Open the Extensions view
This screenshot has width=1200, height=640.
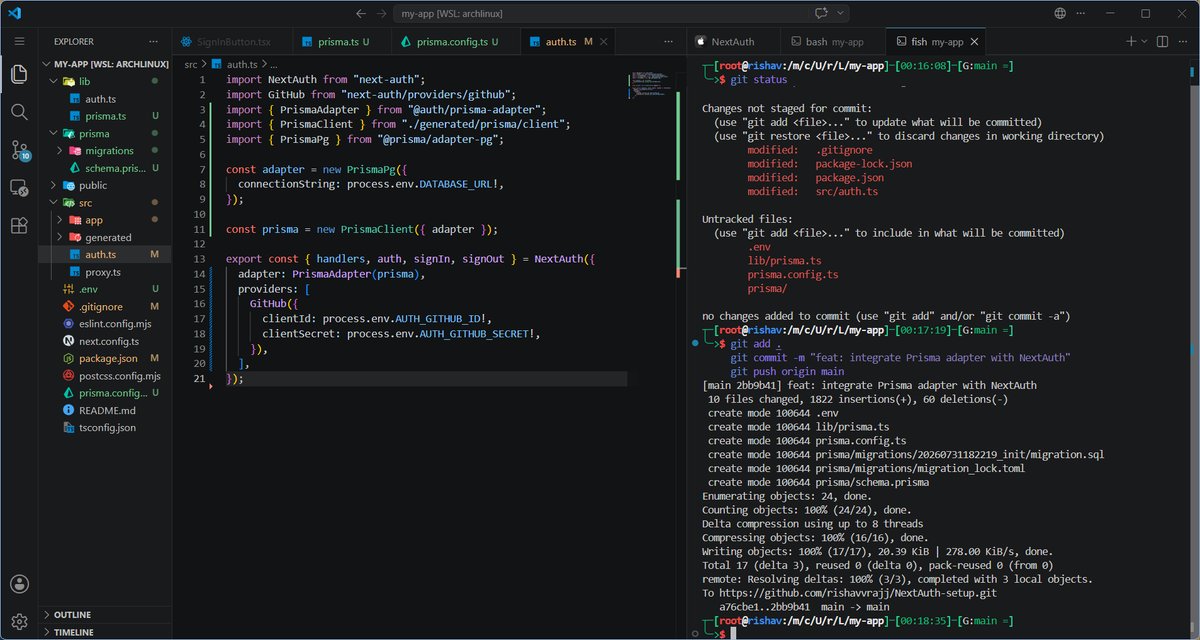(19, 226)
